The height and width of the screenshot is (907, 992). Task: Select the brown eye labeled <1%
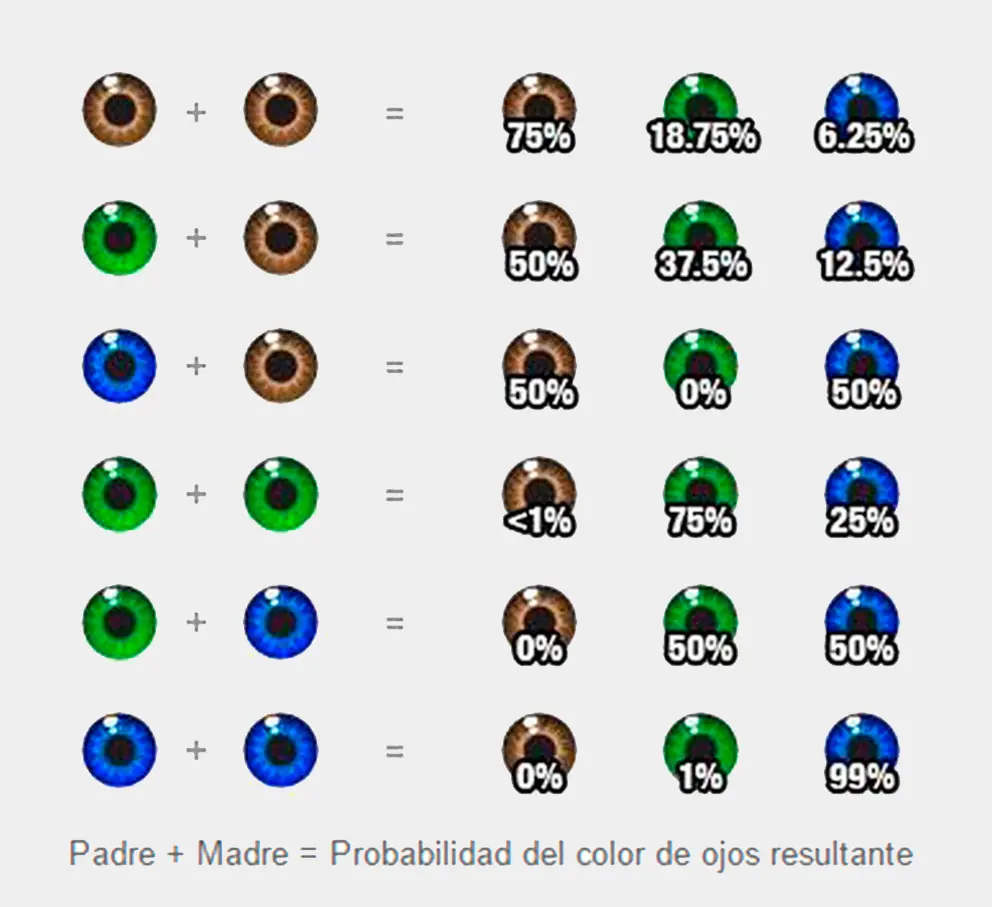[x=539, y=497]
